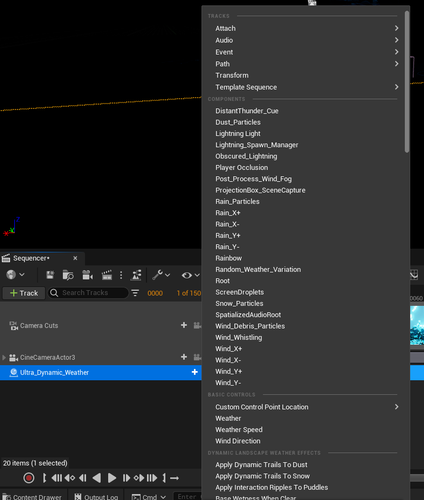Open the Output Log
Screen dimensions: 424x500
tap(96, 497)
